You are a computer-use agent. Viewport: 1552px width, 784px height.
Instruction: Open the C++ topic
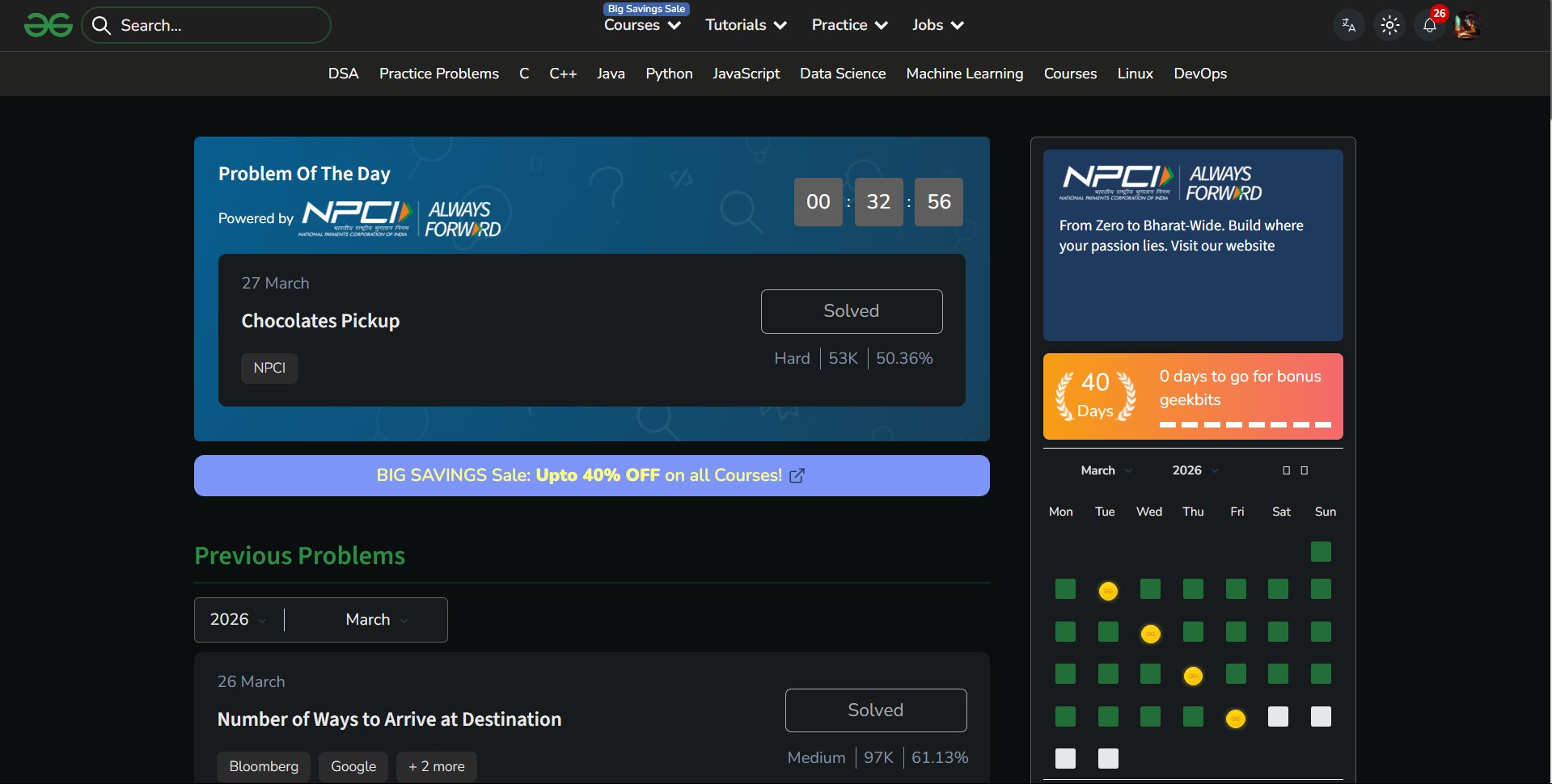(563, 74)
